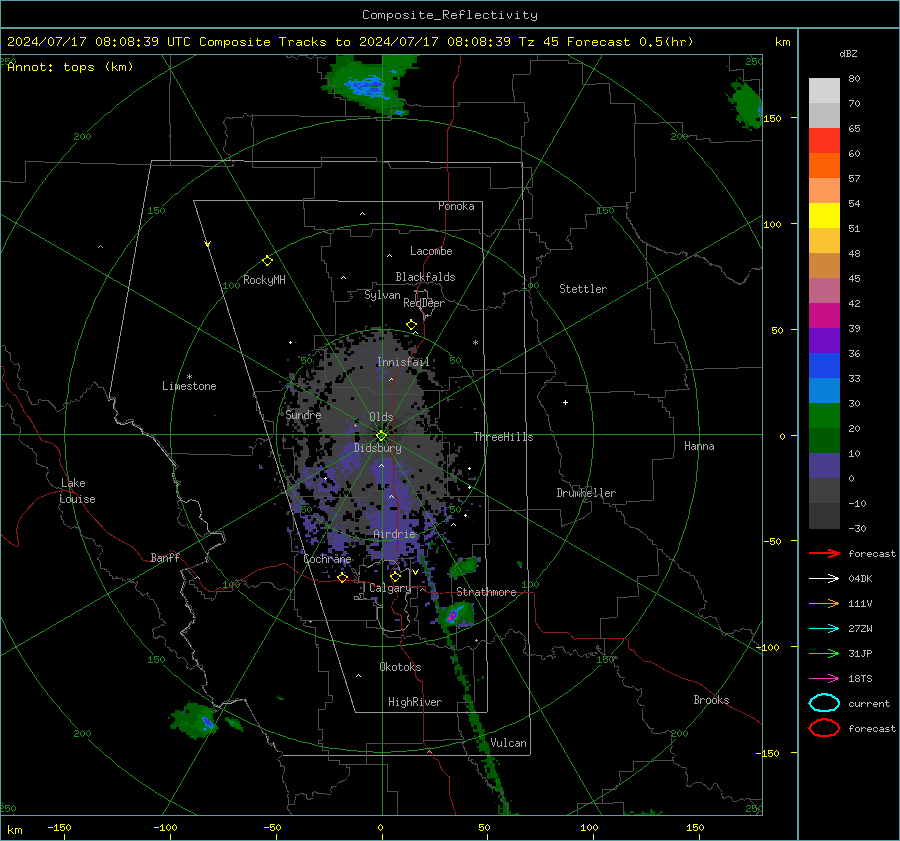Click the Stettler city label

583,289
